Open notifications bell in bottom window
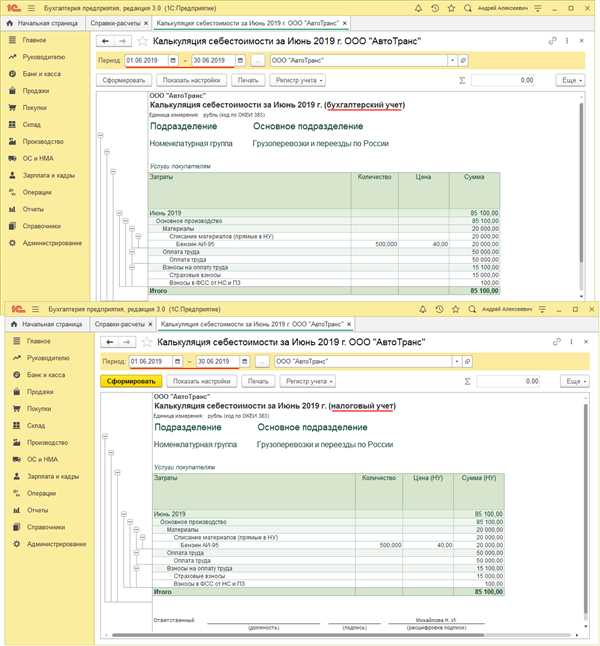This screenshot has height=646, width=600. pyautogui.click(x=423, y=309)
